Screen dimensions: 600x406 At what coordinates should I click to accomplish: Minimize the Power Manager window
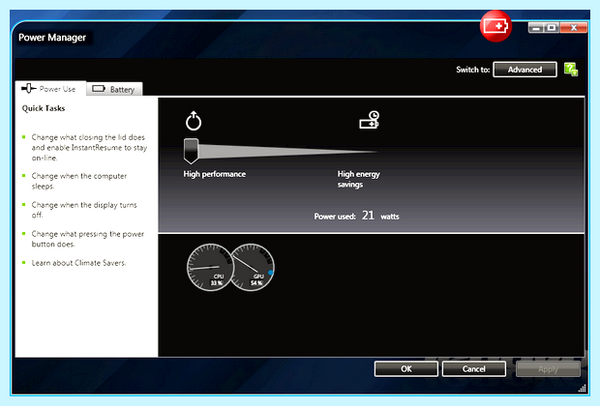536,28
